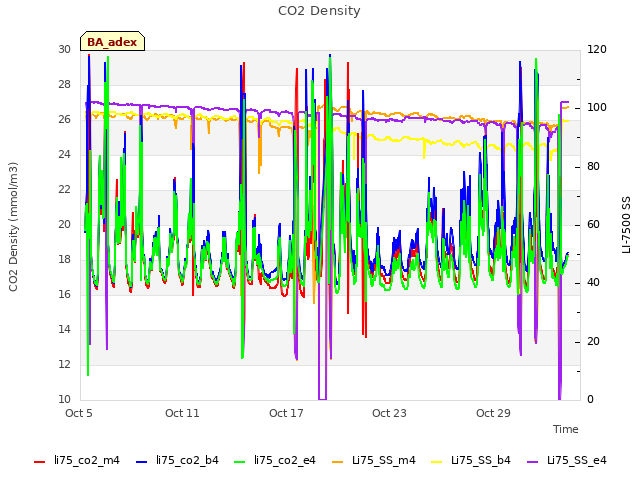The height and width of the screenshot is (480, 640).
Task: Toggle the Li75_SS_m4 legend entry
Action: click(x=374, y=461)
